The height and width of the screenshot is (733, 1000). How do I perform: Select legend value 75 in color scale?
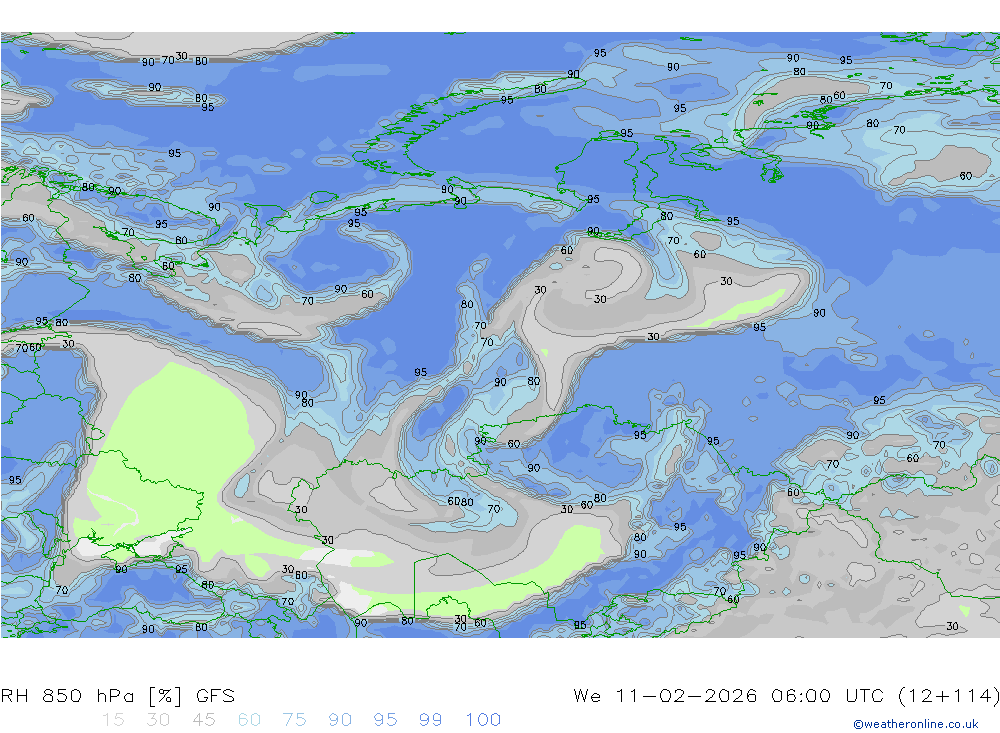294,720
